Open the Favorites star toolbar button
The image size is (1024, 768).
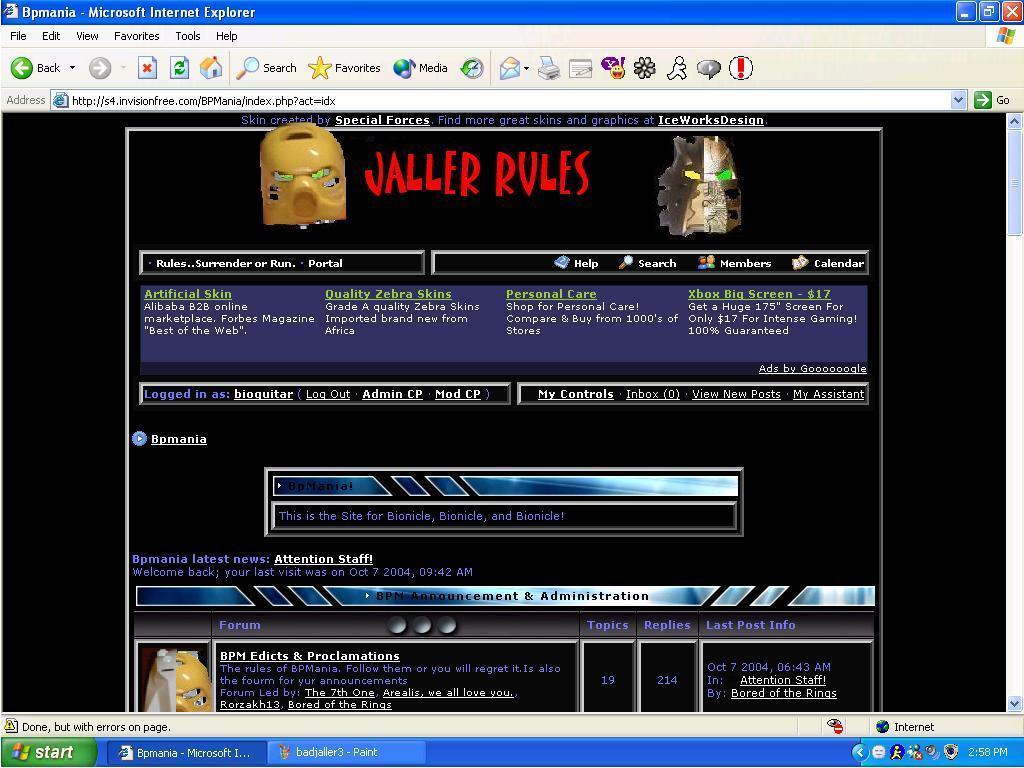344,68
